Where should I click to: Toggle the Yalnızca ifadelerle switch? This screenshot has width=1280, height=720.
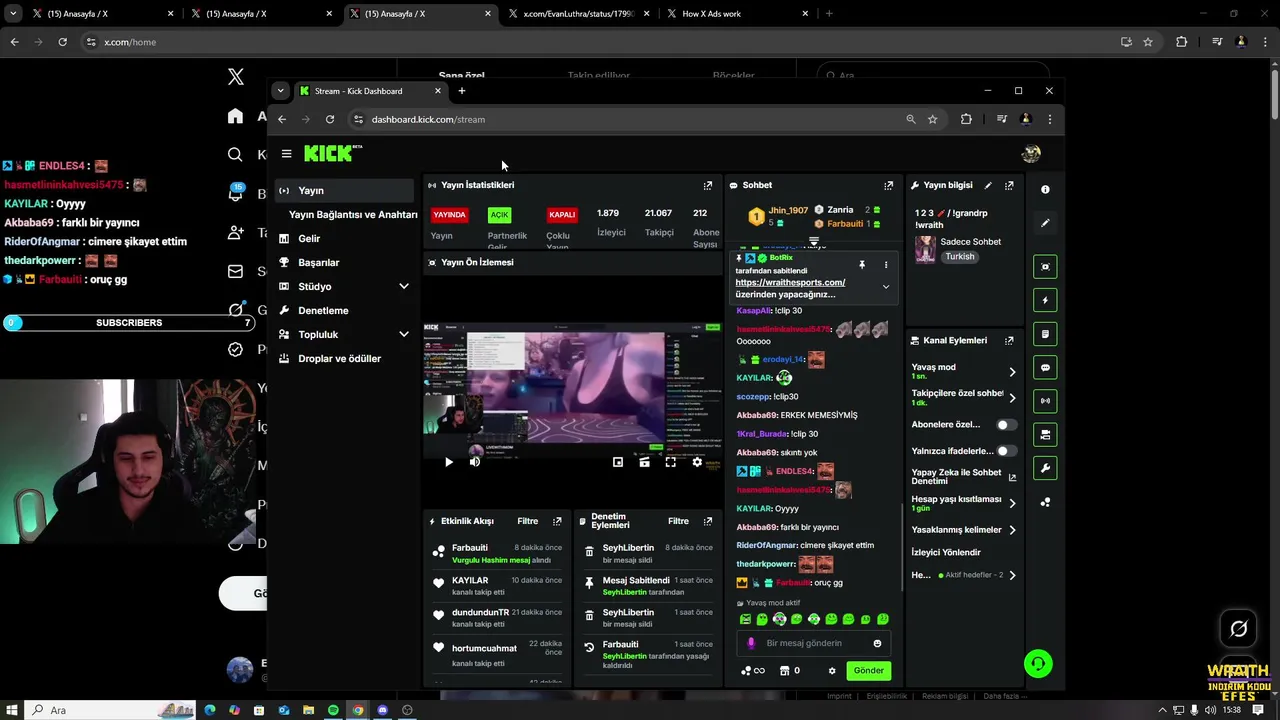click(x=1006, y=451)
